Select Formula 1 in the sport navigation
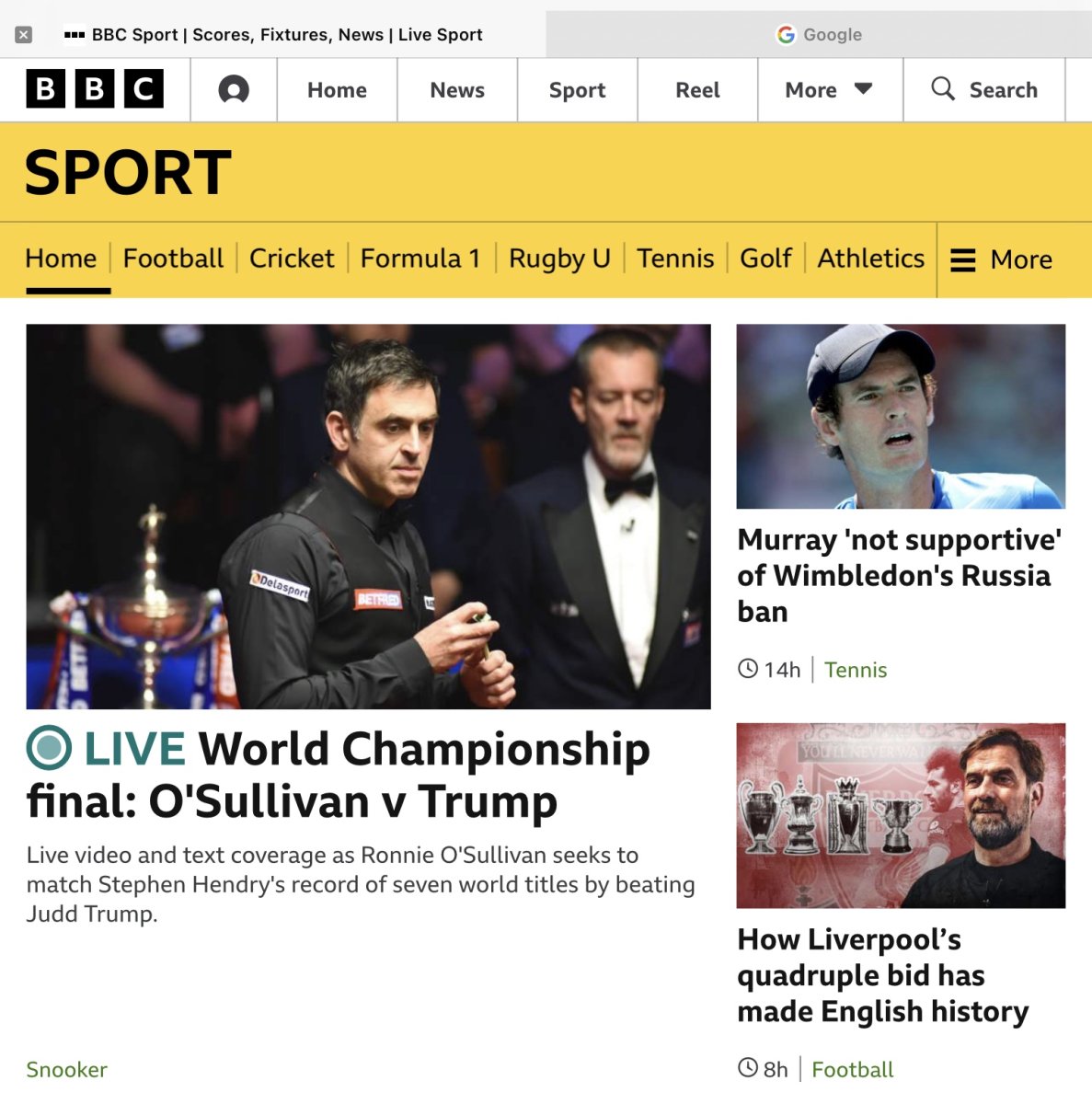This screenshot has height=1104, width=1092. click(420, 259)
